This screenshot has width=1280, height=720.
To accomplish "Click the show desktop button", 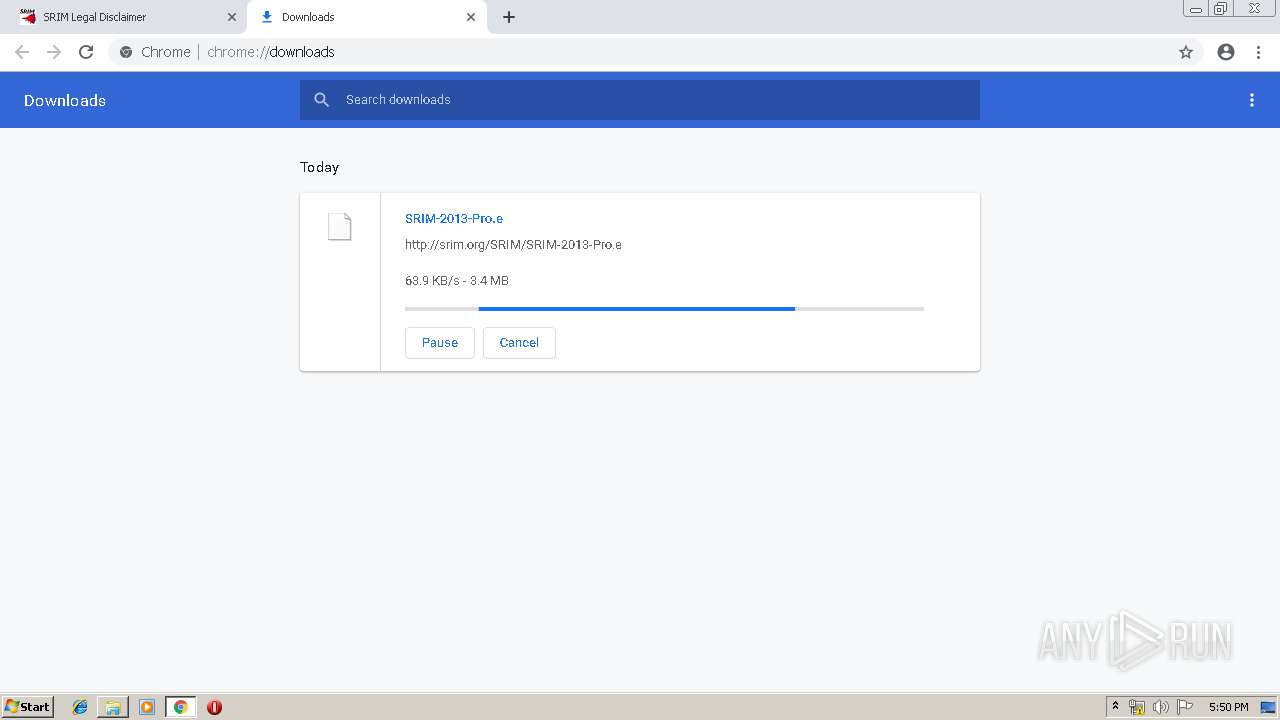I will click(1269, 707).
